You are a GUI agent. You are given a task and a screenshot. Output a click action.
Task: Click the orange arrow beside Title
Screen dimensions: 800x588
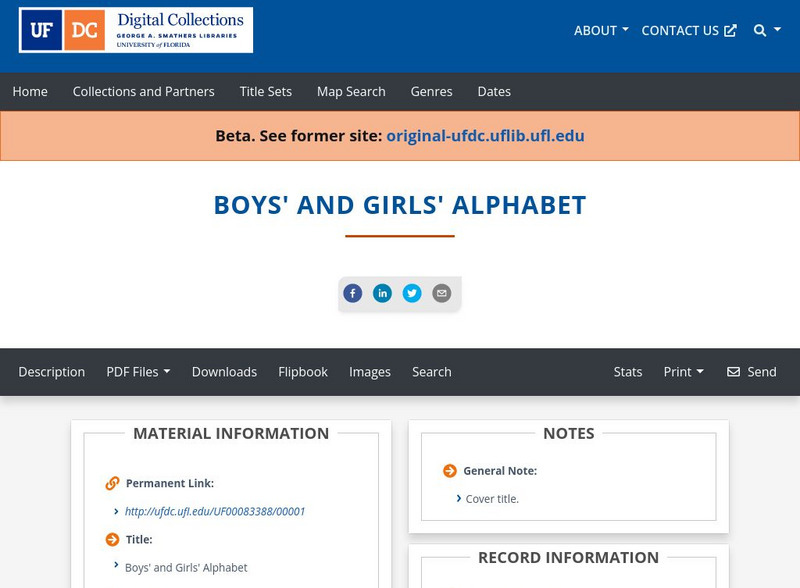(x=109, y=539)
